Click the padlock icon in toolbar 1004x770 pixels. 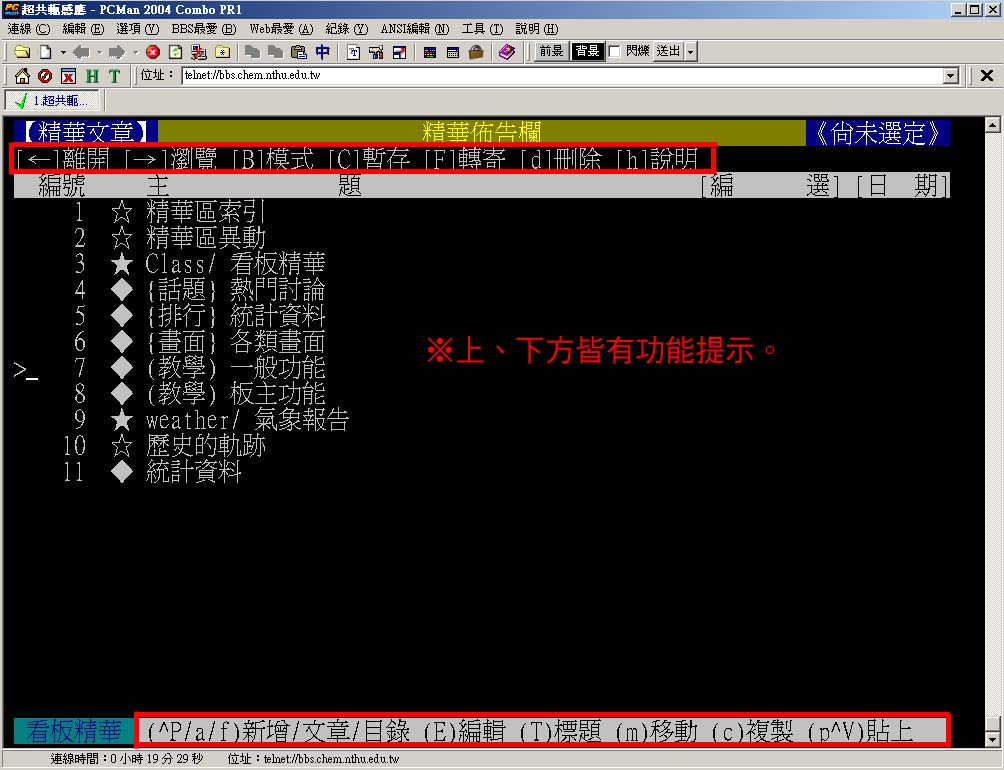pyautogui.click(x=476, y=52)
